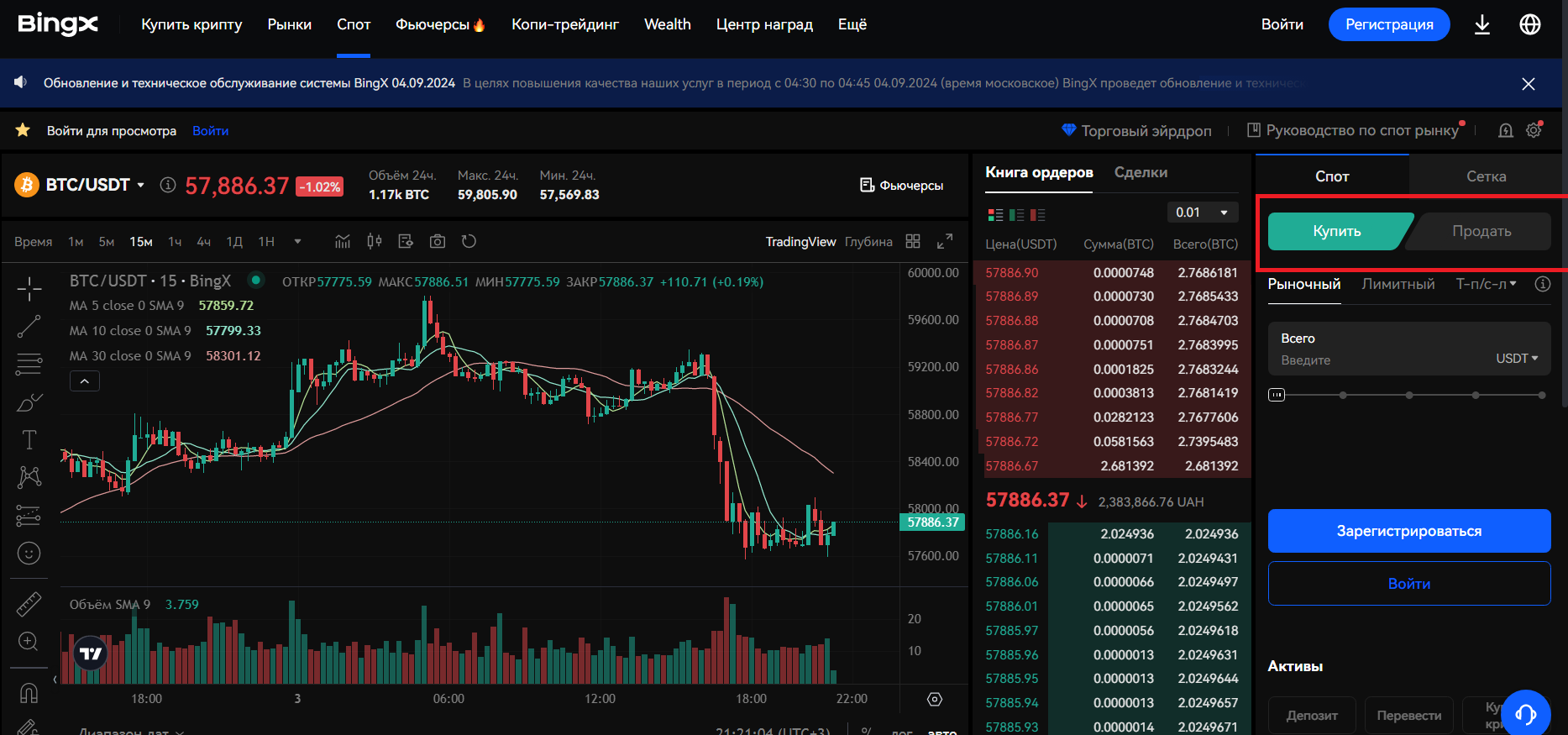
Task: Switch order side to Продать
Action: [1481, 231]
